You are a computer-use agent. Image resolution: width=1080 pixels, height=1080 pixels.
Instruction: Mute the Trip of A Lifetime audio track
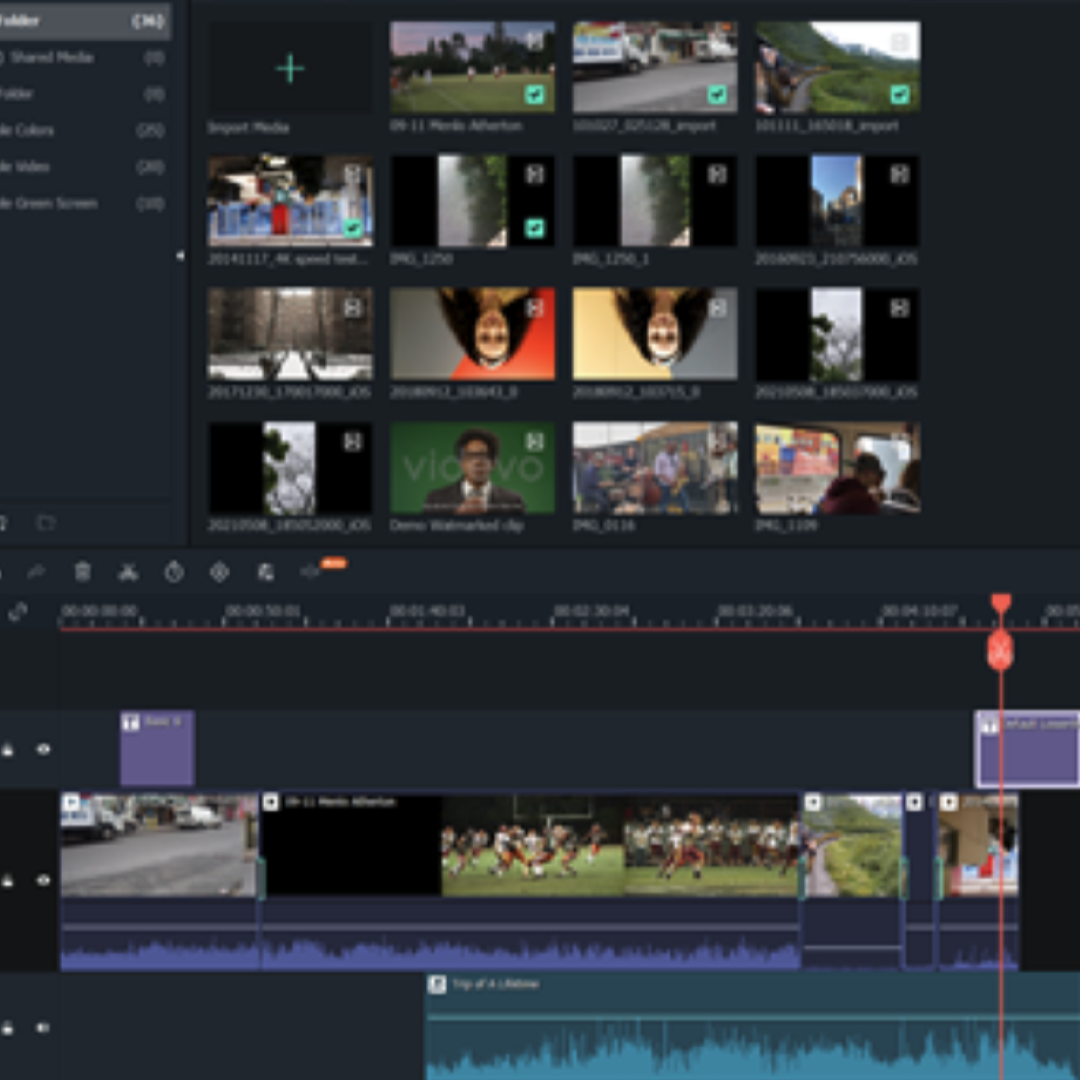(43, 1027)
